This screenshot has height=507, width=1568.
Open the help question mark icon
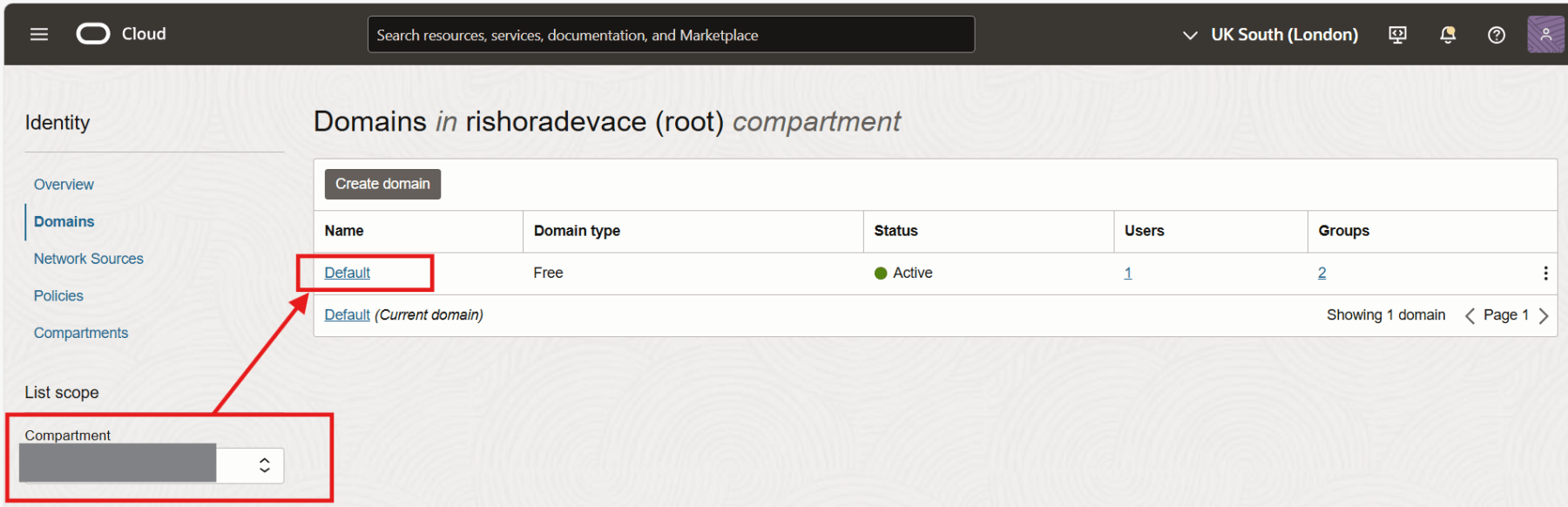click(x=1496, y=35)
